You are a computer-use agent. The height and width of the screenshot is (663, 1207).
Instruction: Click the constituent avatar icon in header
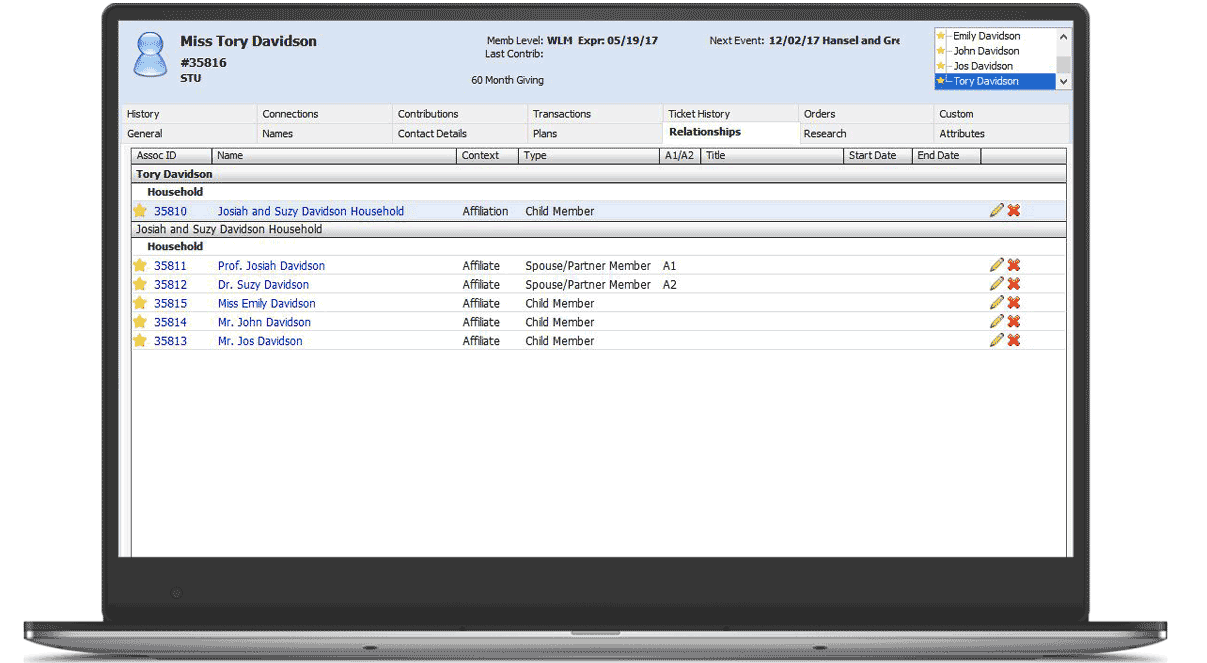tap(151, 55)
